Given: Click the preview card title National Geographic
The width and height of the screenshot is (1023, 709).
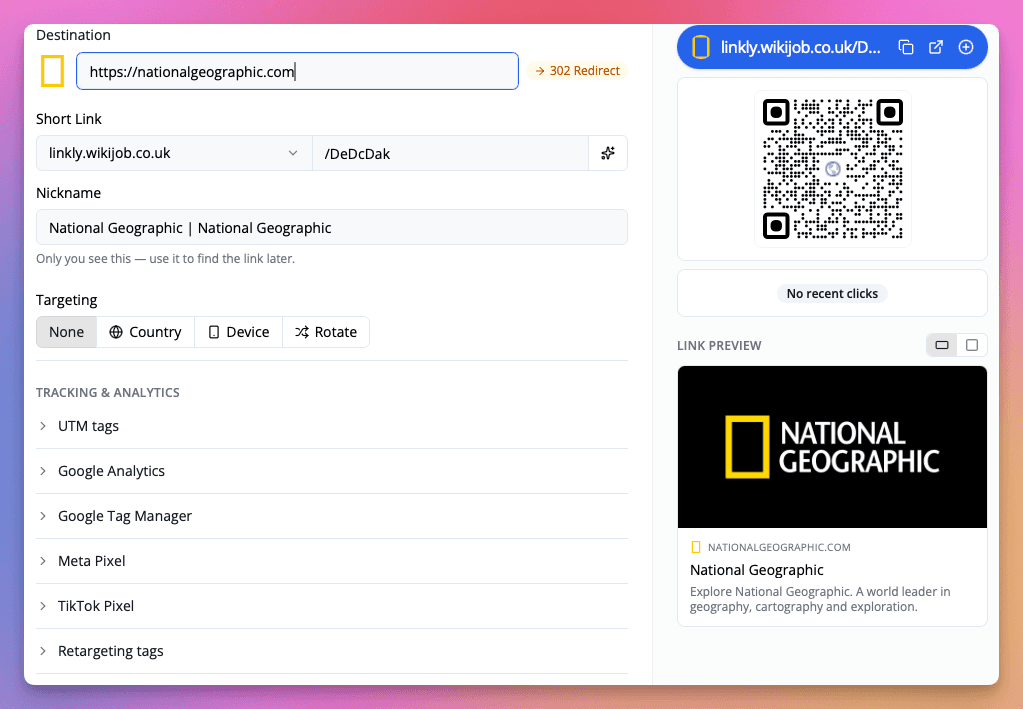Looking at the screenshot, I should pyautogui.click(x=757, y=570).
